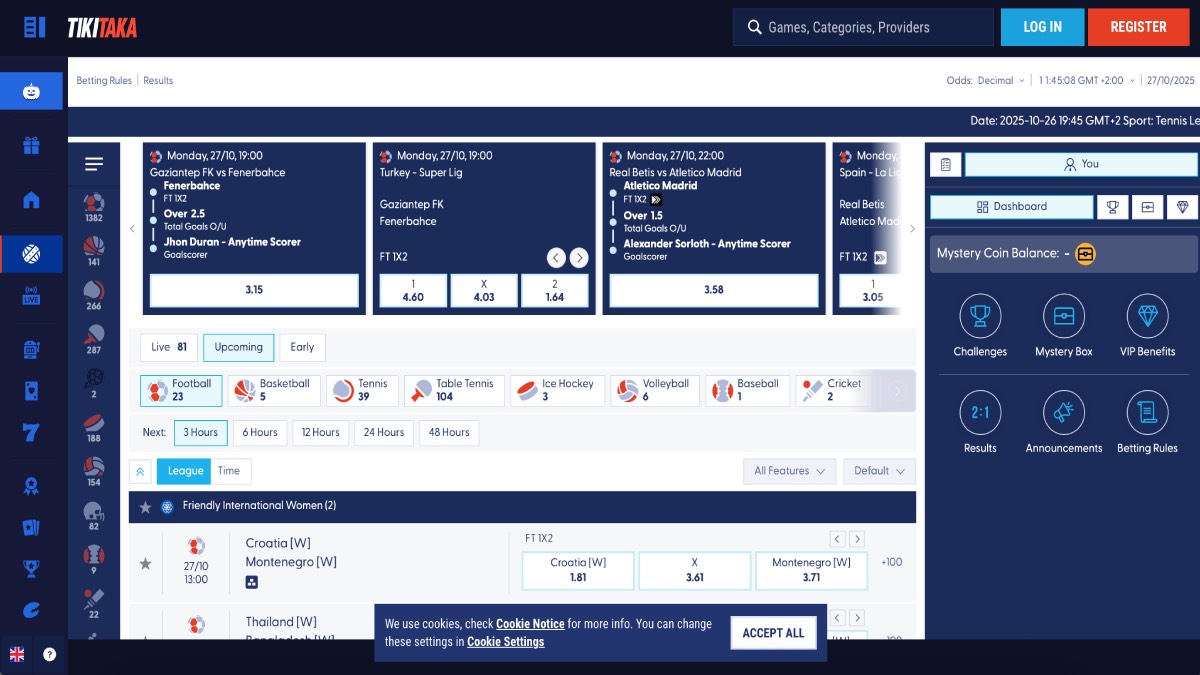1200x675 pixels.
Task: Collapse all leagues with double chevron
Action: click(140, 471)
